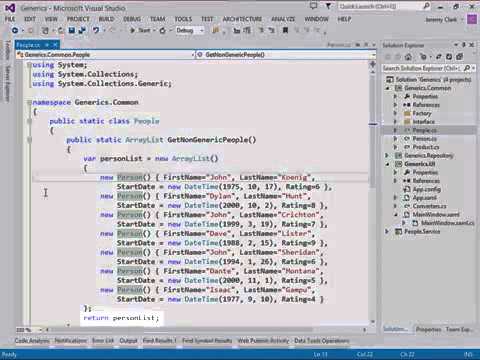Open the Generics.Common.People class dropdown
Viewport: 480px width, 360px height.
click(106, 55)
